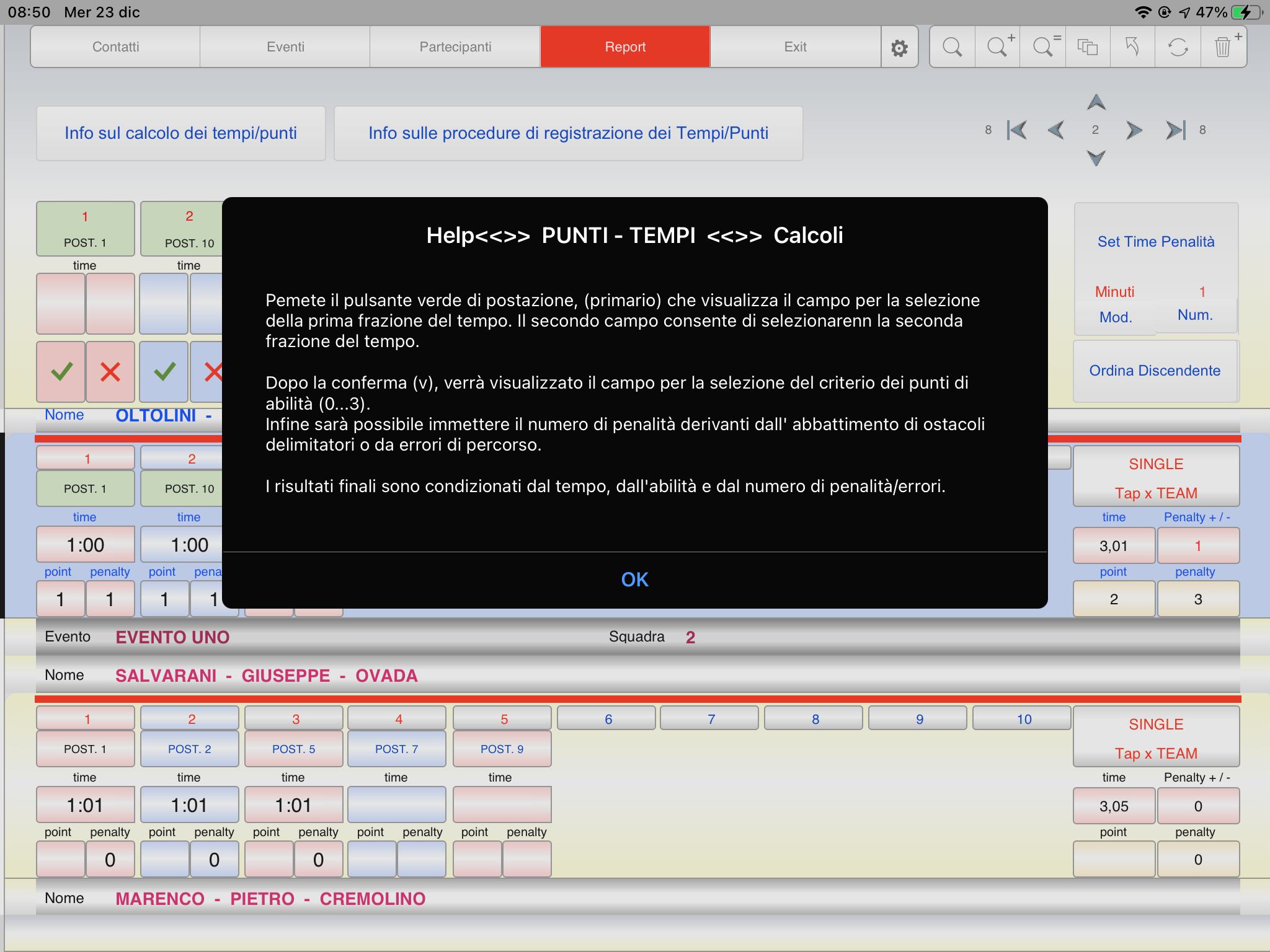
Task: Switch to the Partecipanti tab
Action: point(455,47)
